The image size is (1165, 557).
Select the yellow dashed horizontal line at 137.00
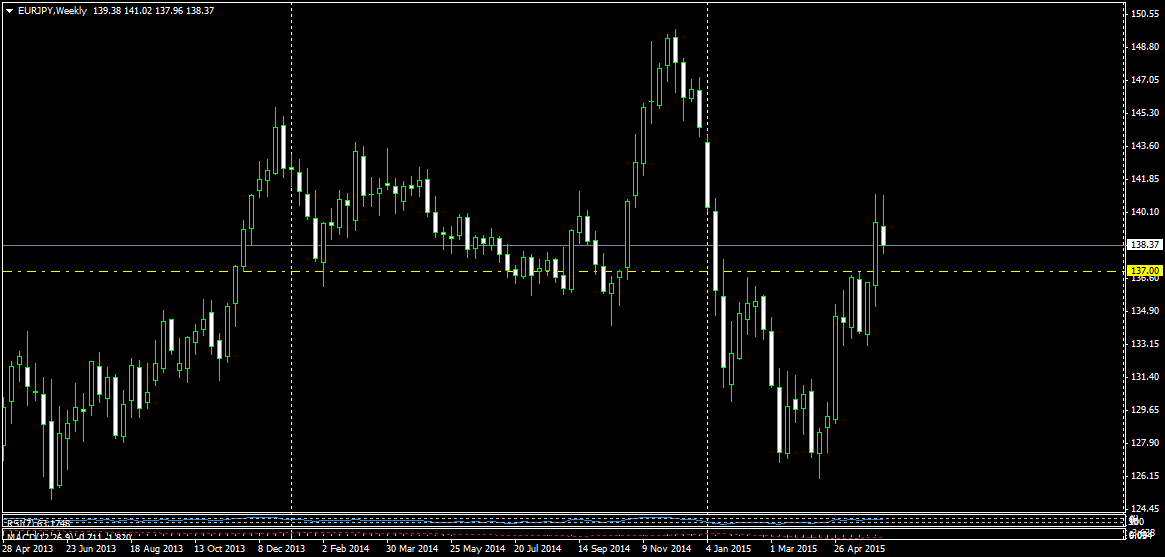[x=563, y=272]
